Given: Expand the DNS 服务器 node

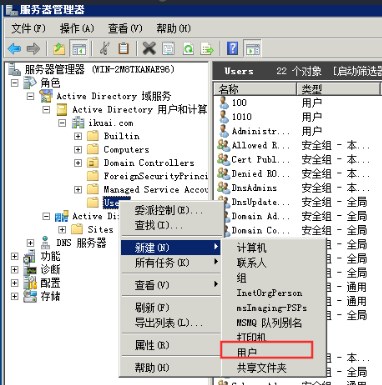Looking at the screenshot, I should point(30,243).
